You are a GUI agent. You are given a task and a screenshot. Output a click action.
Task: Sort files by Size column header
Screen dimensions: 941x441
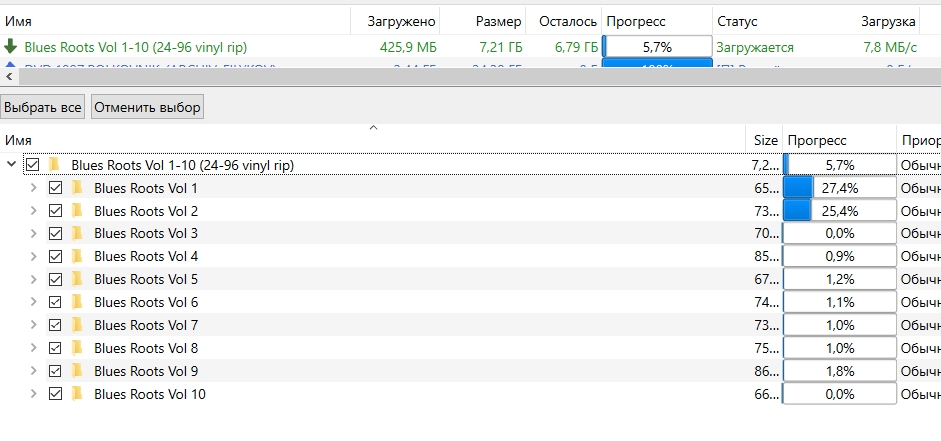(765, 140)
